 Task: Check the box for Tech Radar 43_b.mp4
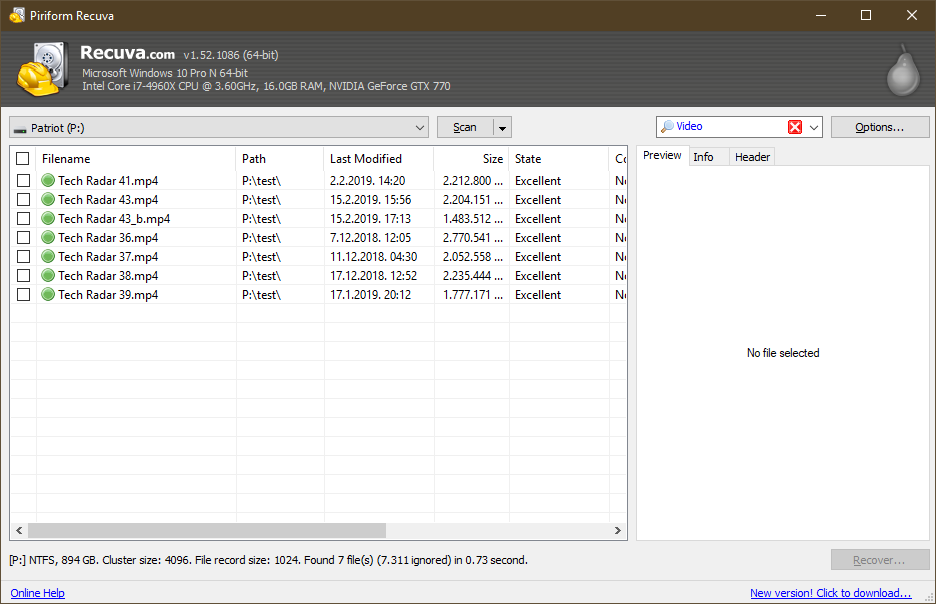click(x=23, y=218)
